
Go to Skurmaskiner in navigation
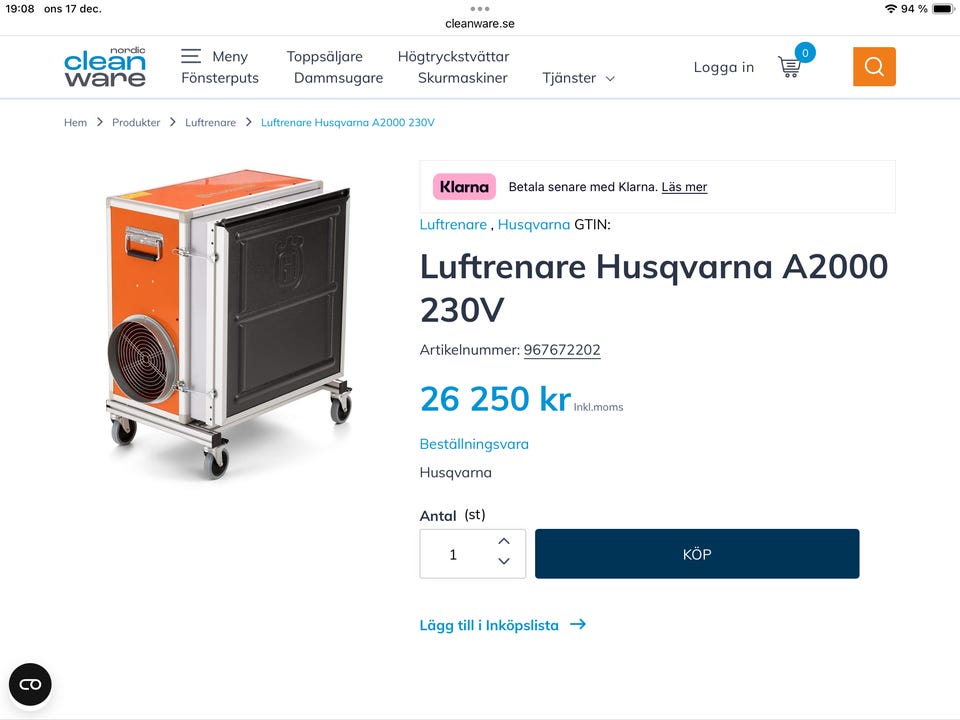pyautogui.click(x=462, y=78)
